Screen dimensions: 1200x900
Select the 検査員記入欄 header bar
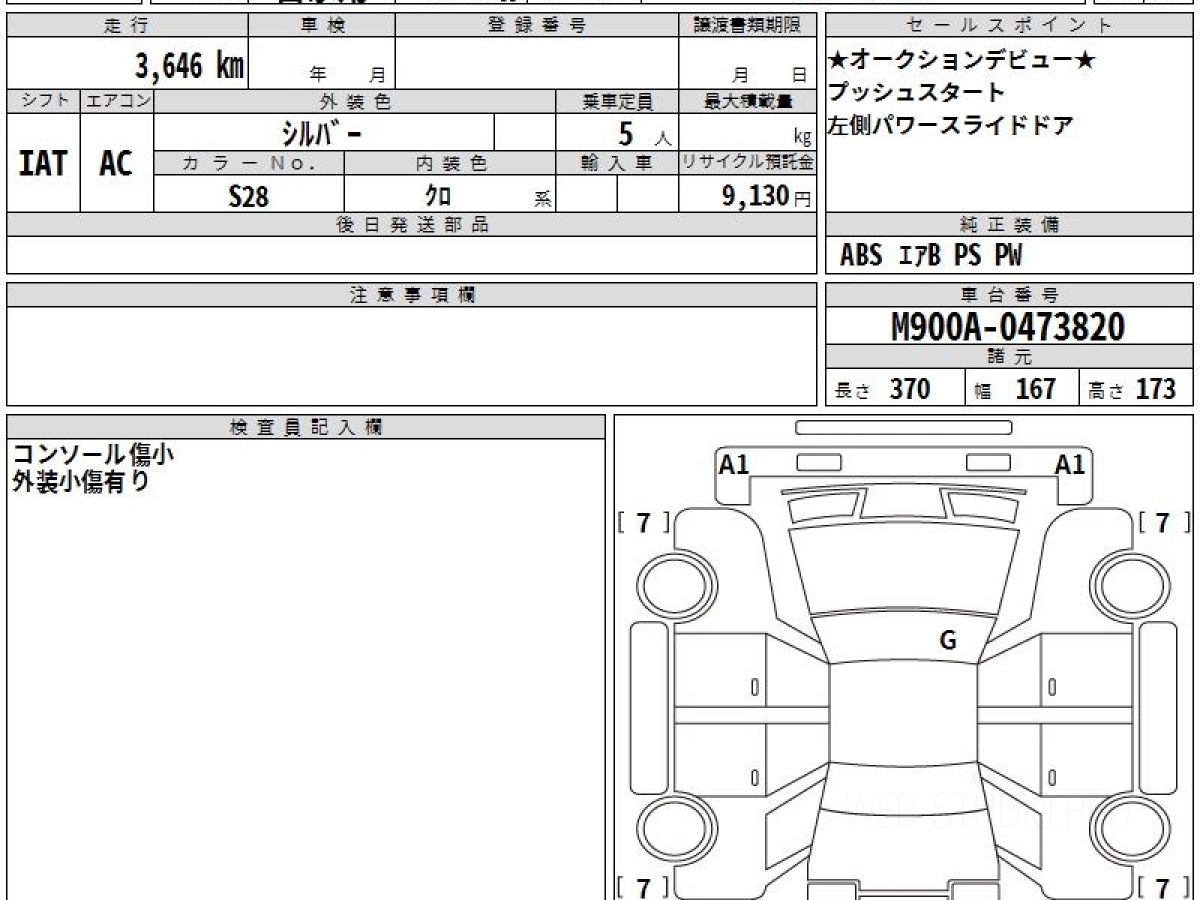point(306,426)
